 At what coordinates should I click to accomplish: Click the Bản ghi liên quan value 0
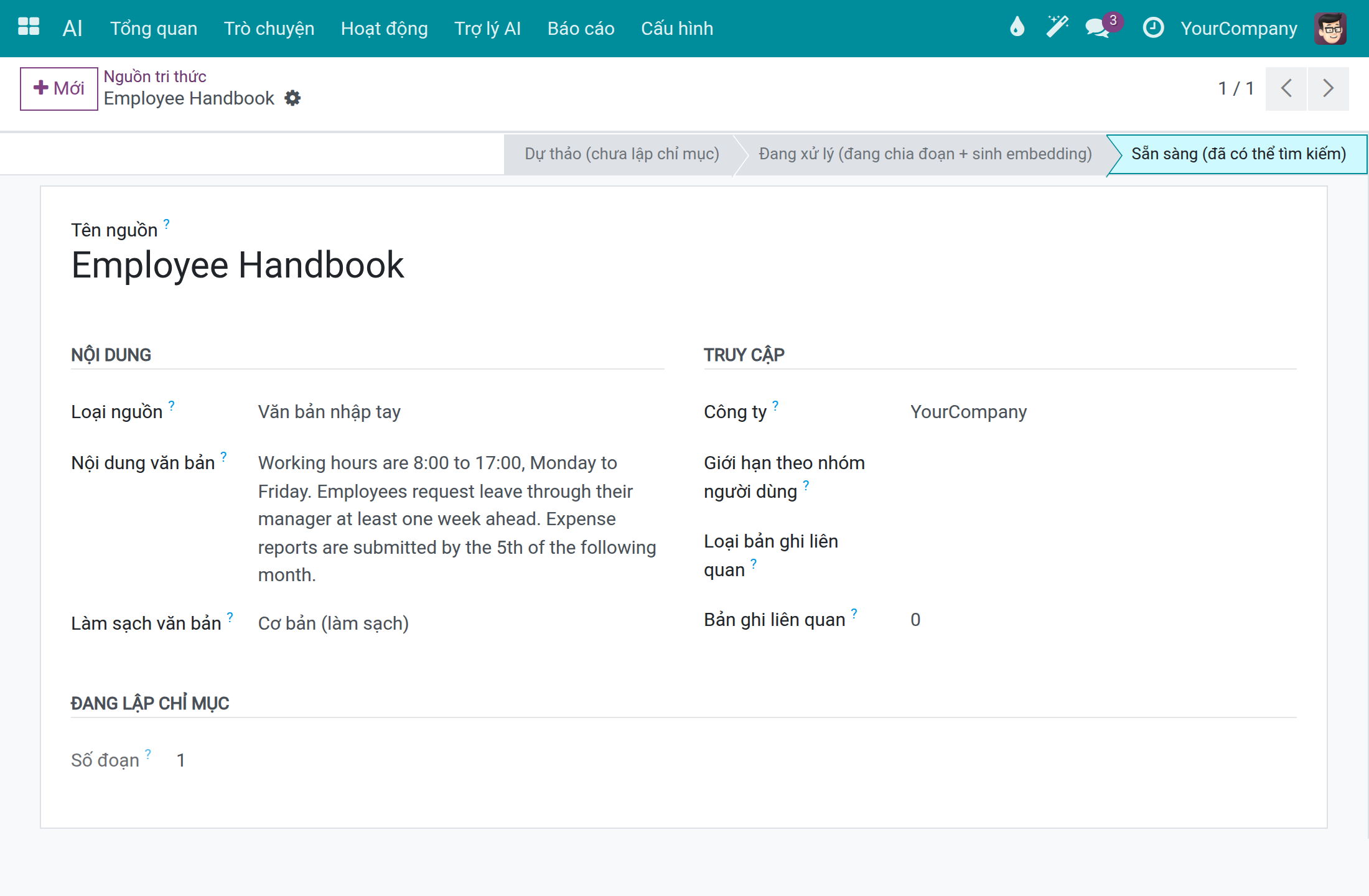pos(915,620)
